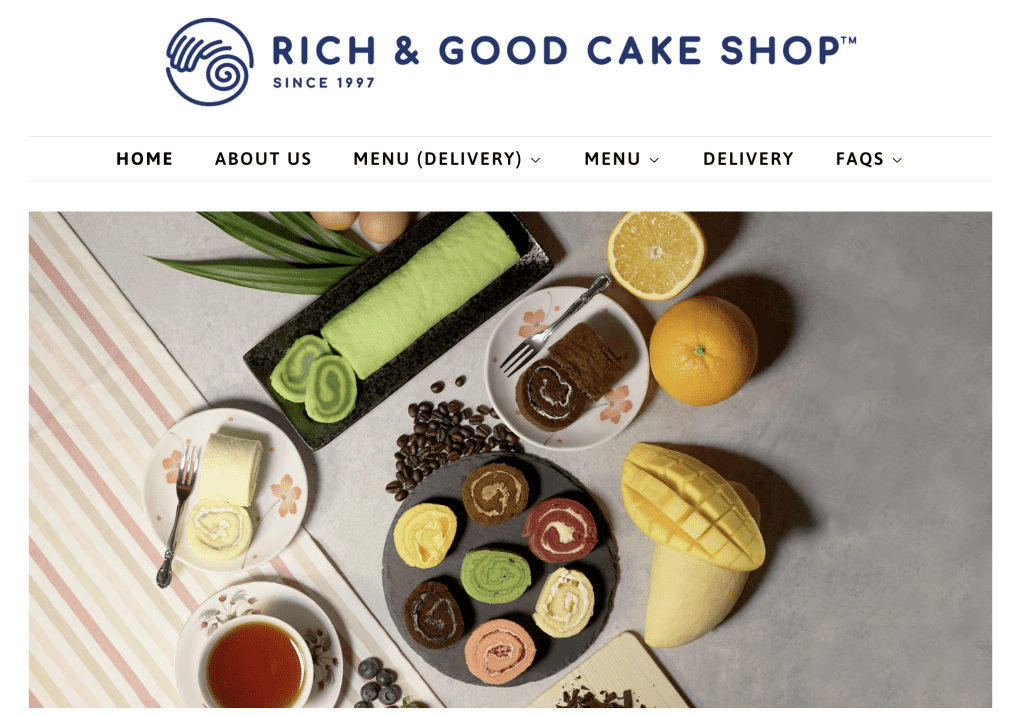
Task: Go to ABOUT US page
Action: [263, 159]
